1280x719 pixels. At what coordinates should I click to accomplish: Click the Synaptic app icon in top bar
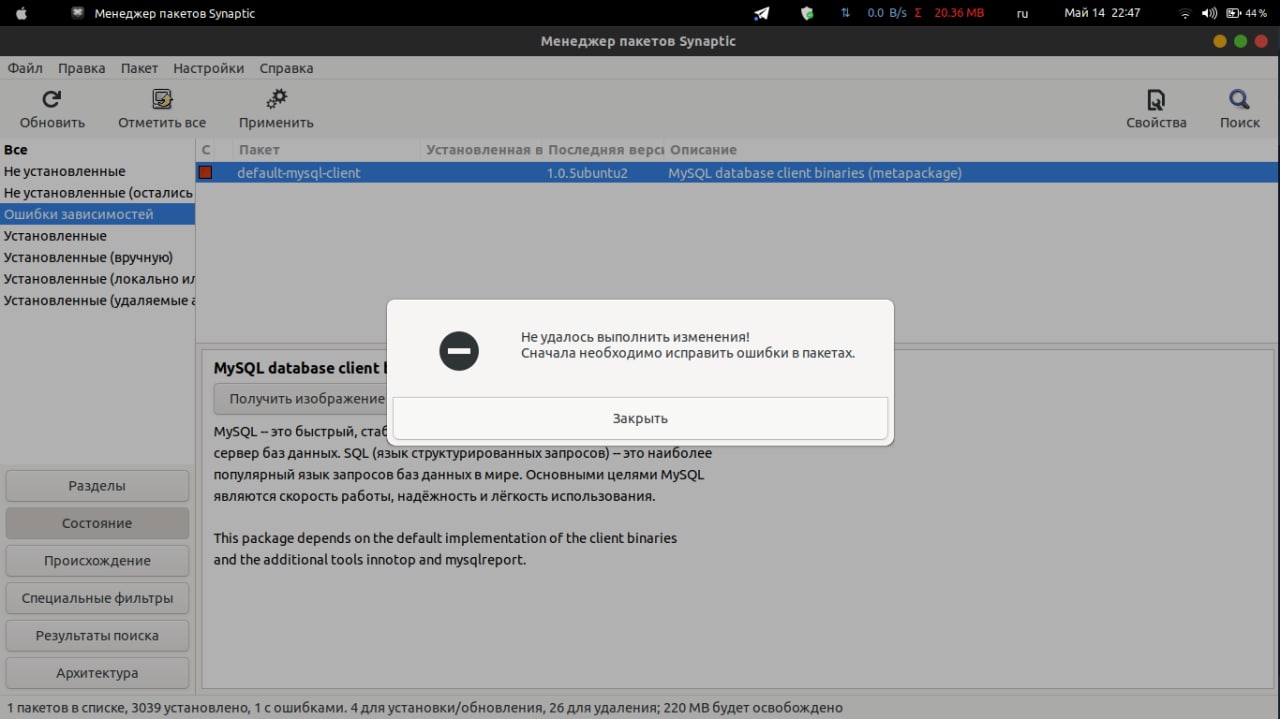[x=78, y=14]
